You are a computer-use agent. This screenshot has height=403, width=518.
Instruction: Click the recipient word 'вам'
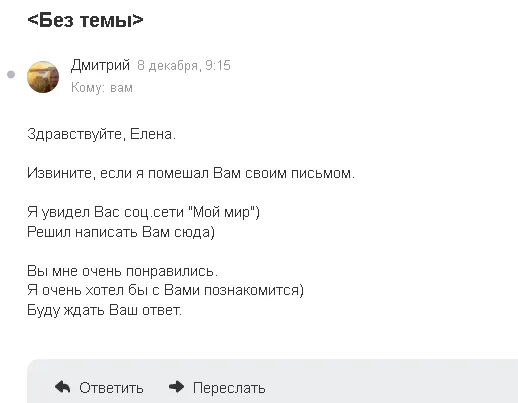121,88
